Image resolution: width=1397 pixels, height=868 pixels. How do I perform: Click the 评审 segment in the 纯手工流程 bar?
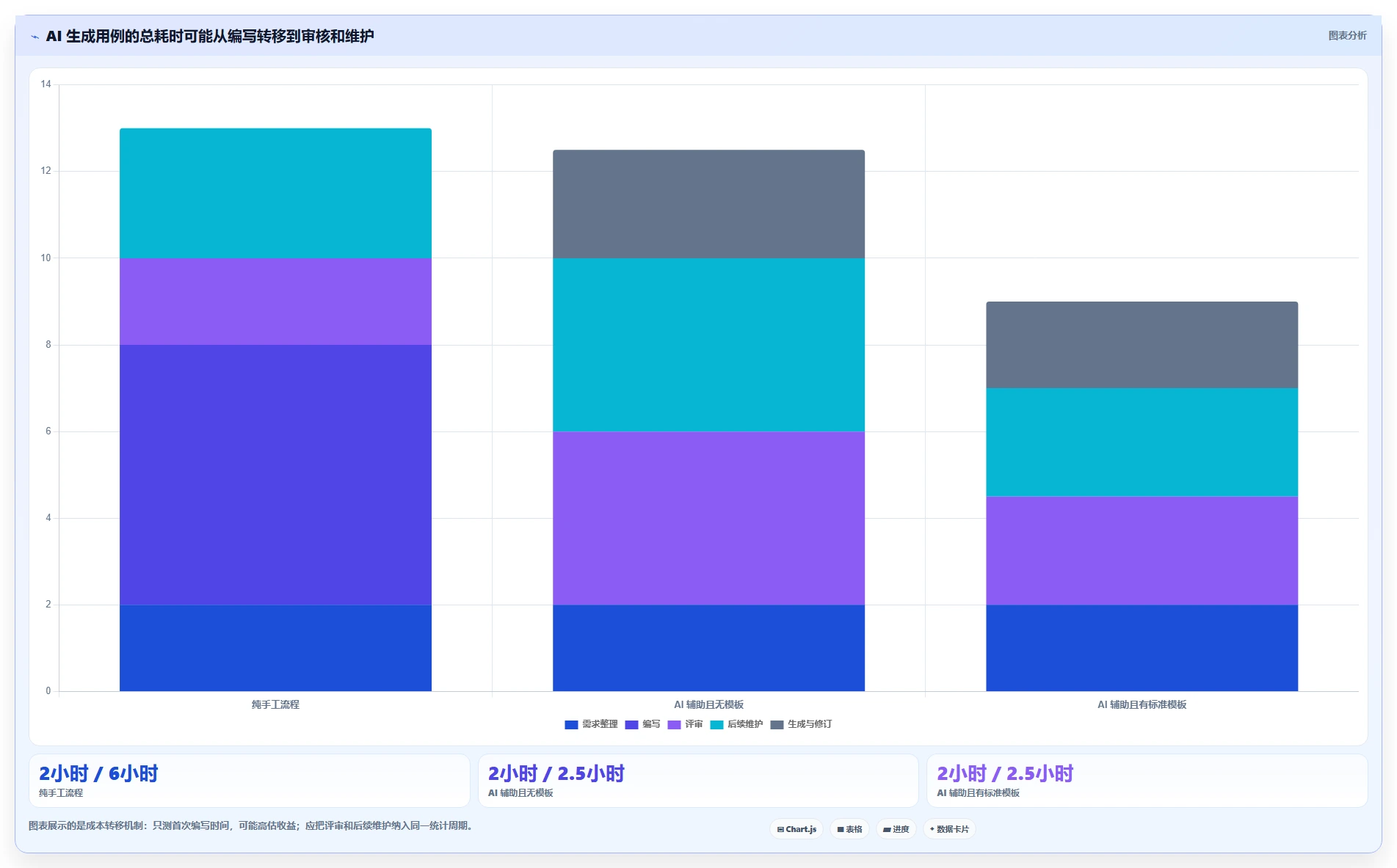(275, 302)
